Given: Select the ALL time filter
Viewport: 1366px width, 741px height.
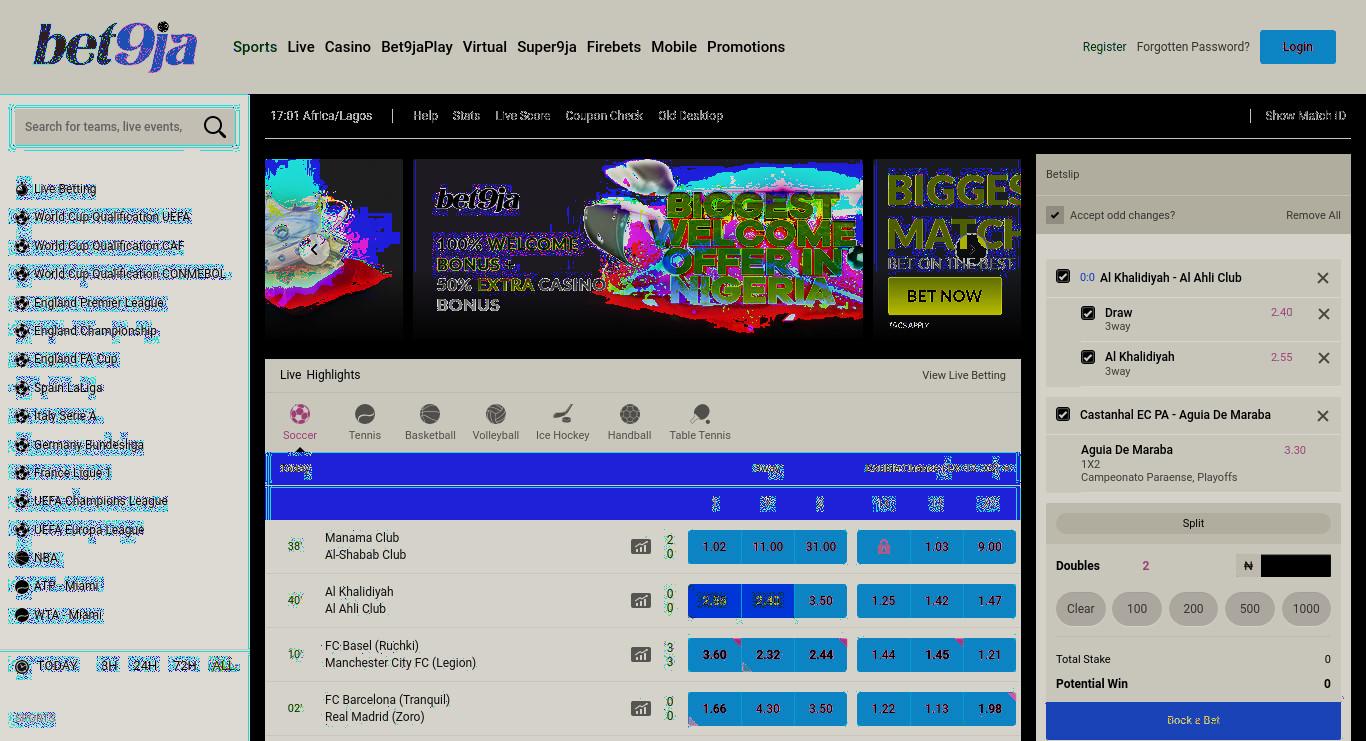Looking at the screenshot, I should tap(222, 665).
